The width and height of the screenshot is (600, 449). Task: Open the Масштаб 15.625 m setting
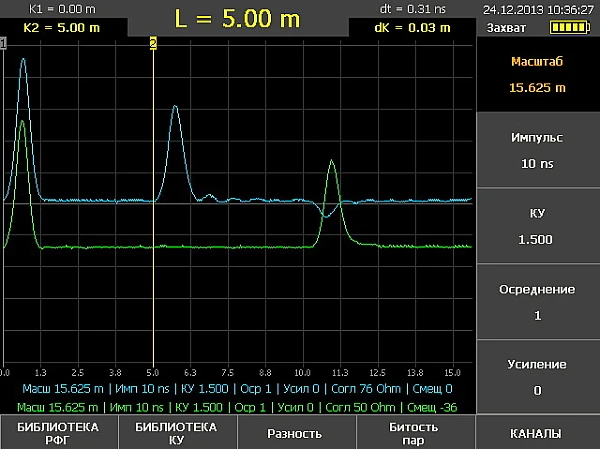[x=537, y=75]
